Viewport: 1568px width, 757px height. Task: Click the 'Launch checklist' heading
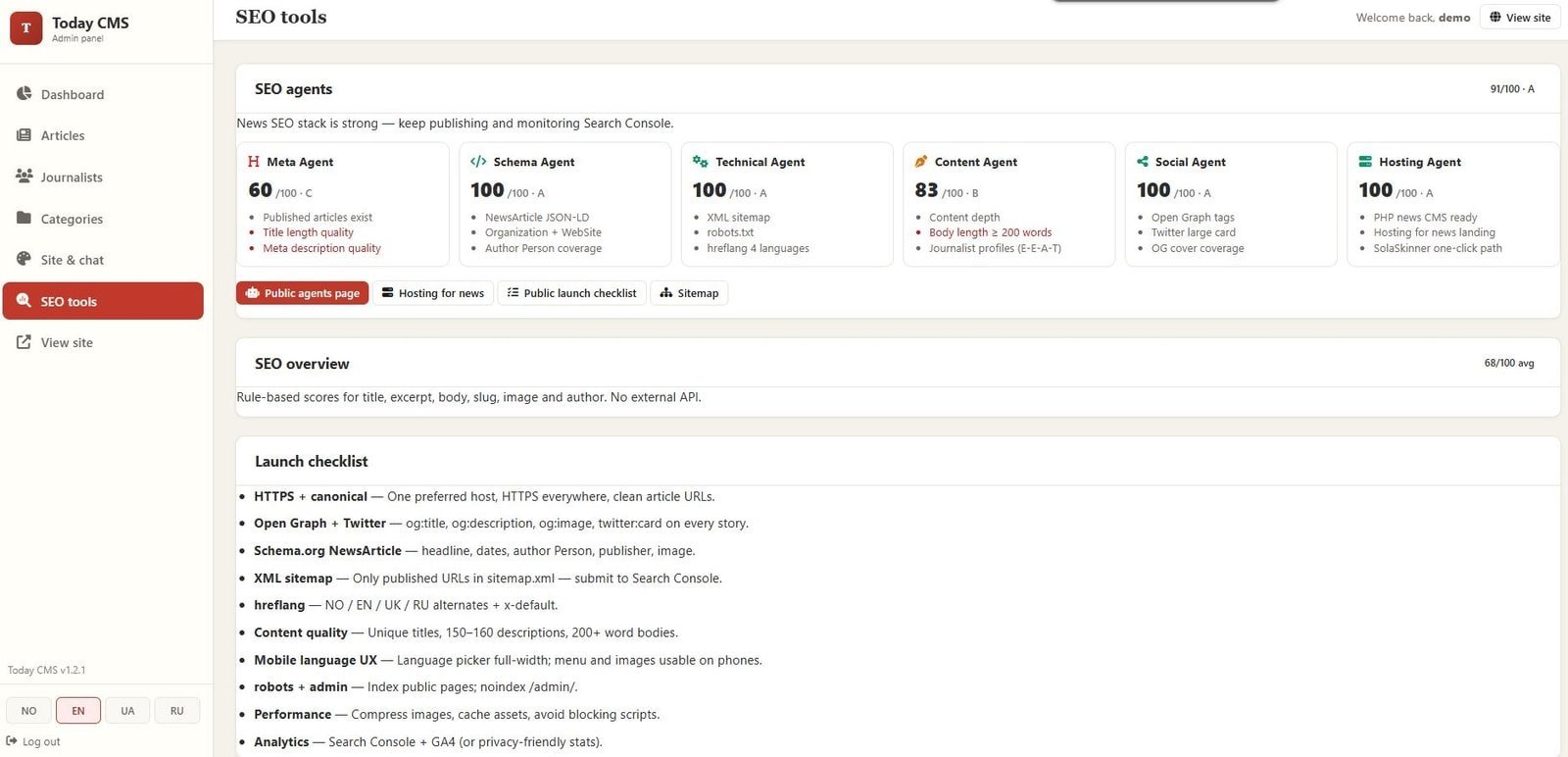coord(312,462)
